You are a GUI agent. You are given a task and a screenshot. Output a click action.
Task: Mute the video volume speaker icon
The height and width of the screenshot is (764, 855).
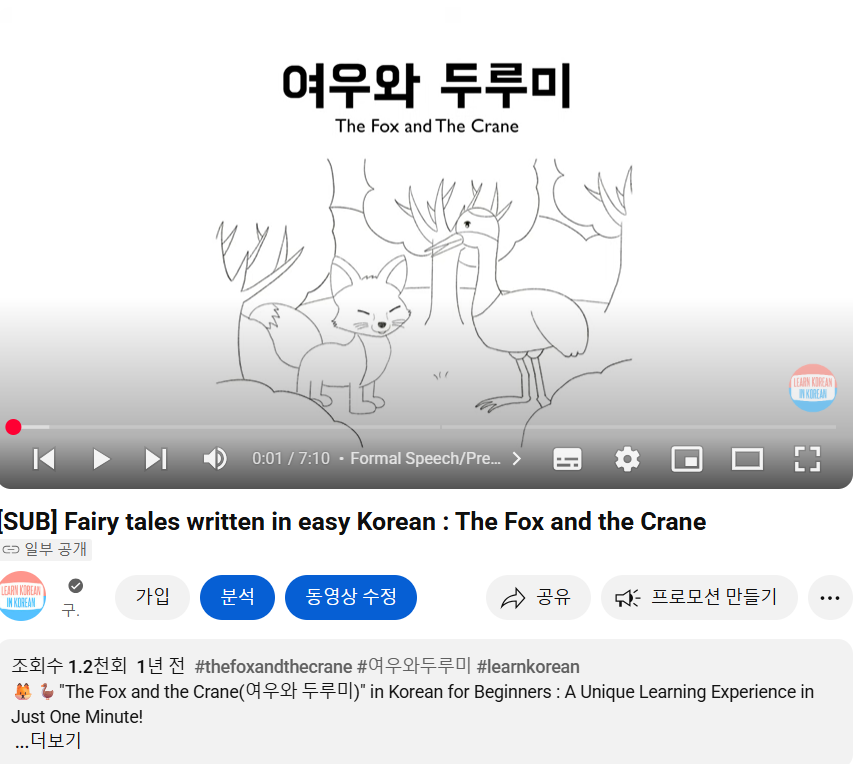tap(215, 459)
